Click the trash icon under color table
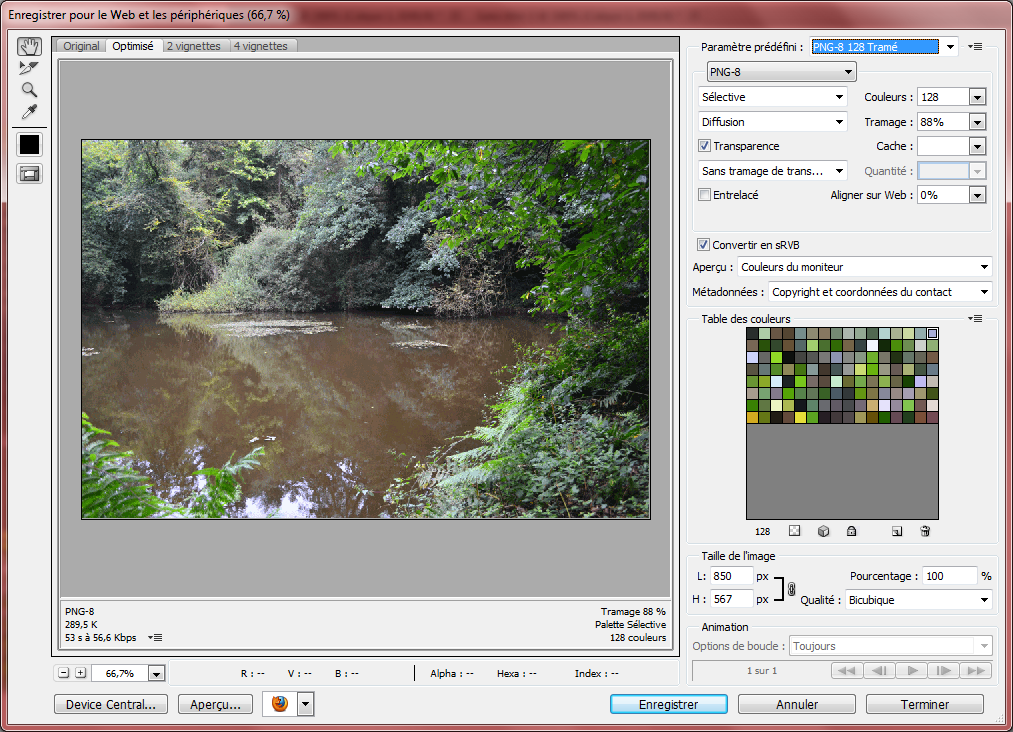This screenshot has height=732, width=1013. coord(925,531)
